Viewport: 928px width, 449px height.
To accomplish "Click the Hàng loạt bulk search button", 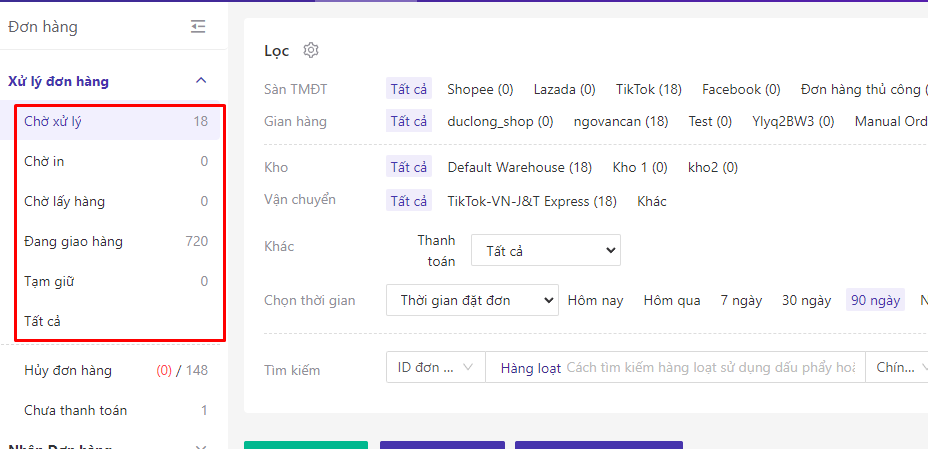I will point(530,368).
